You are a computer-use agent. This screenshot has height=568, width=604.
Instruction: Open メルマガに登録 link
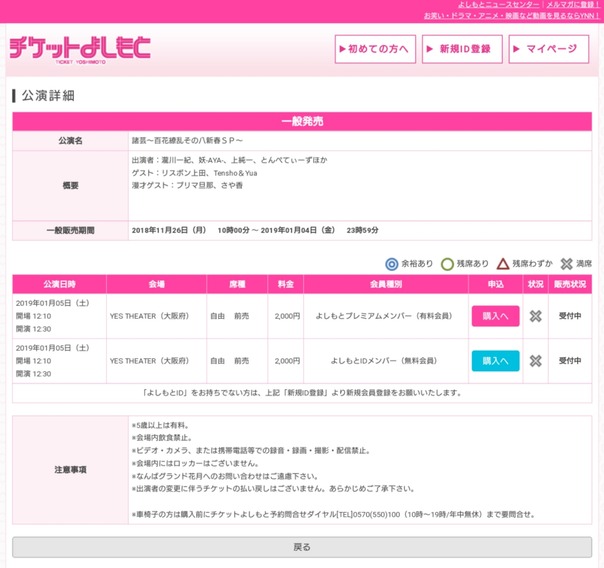pyautogui.click(x=573, y=5)
